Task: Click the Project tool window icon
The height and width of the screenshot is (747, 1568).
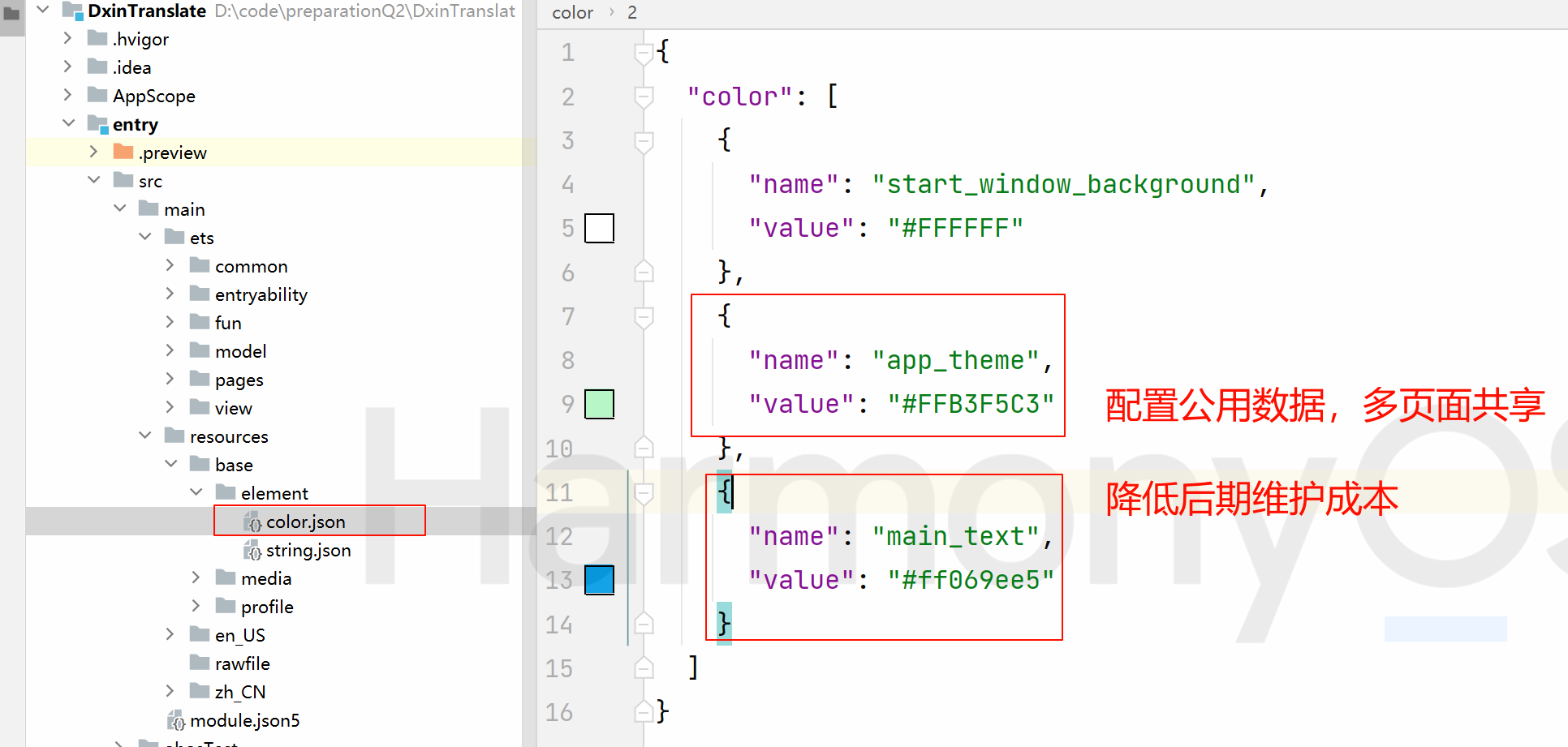Action: tap(11, 14)
